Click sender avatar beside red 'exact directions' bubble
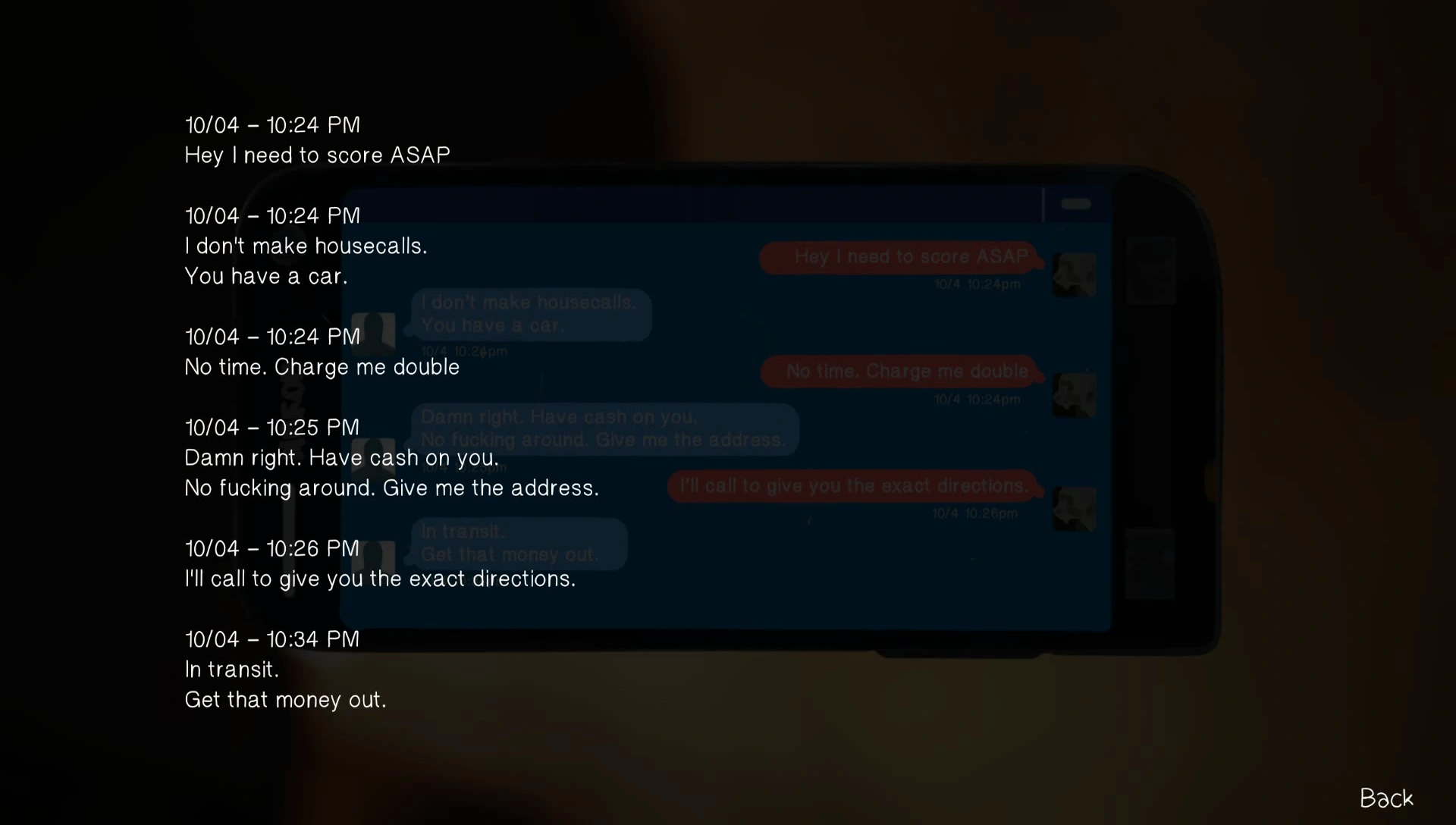1456x825 pixels. click(1074, 509)
